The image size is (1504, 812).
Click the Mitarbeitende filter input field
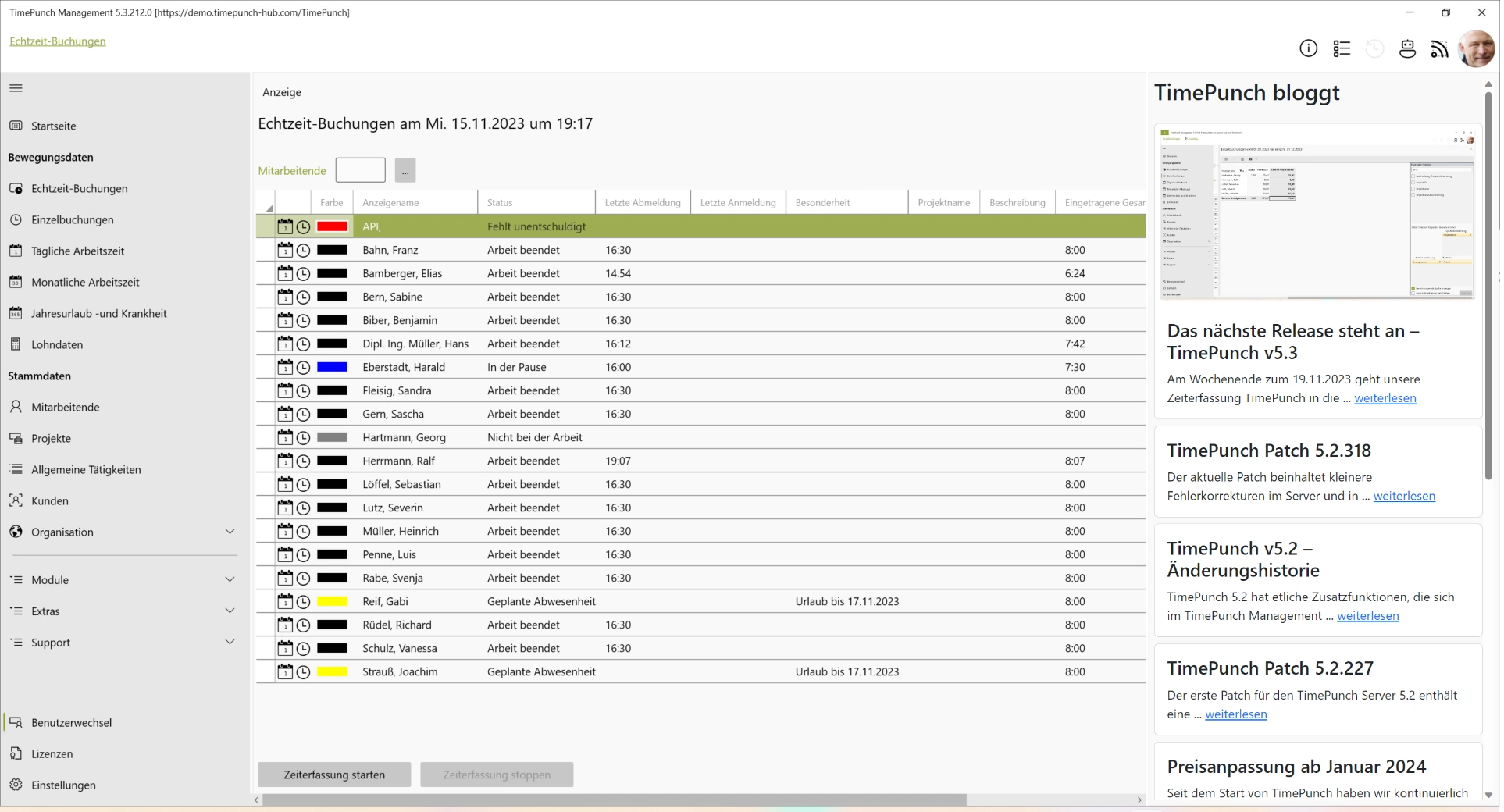pos(360,170)
